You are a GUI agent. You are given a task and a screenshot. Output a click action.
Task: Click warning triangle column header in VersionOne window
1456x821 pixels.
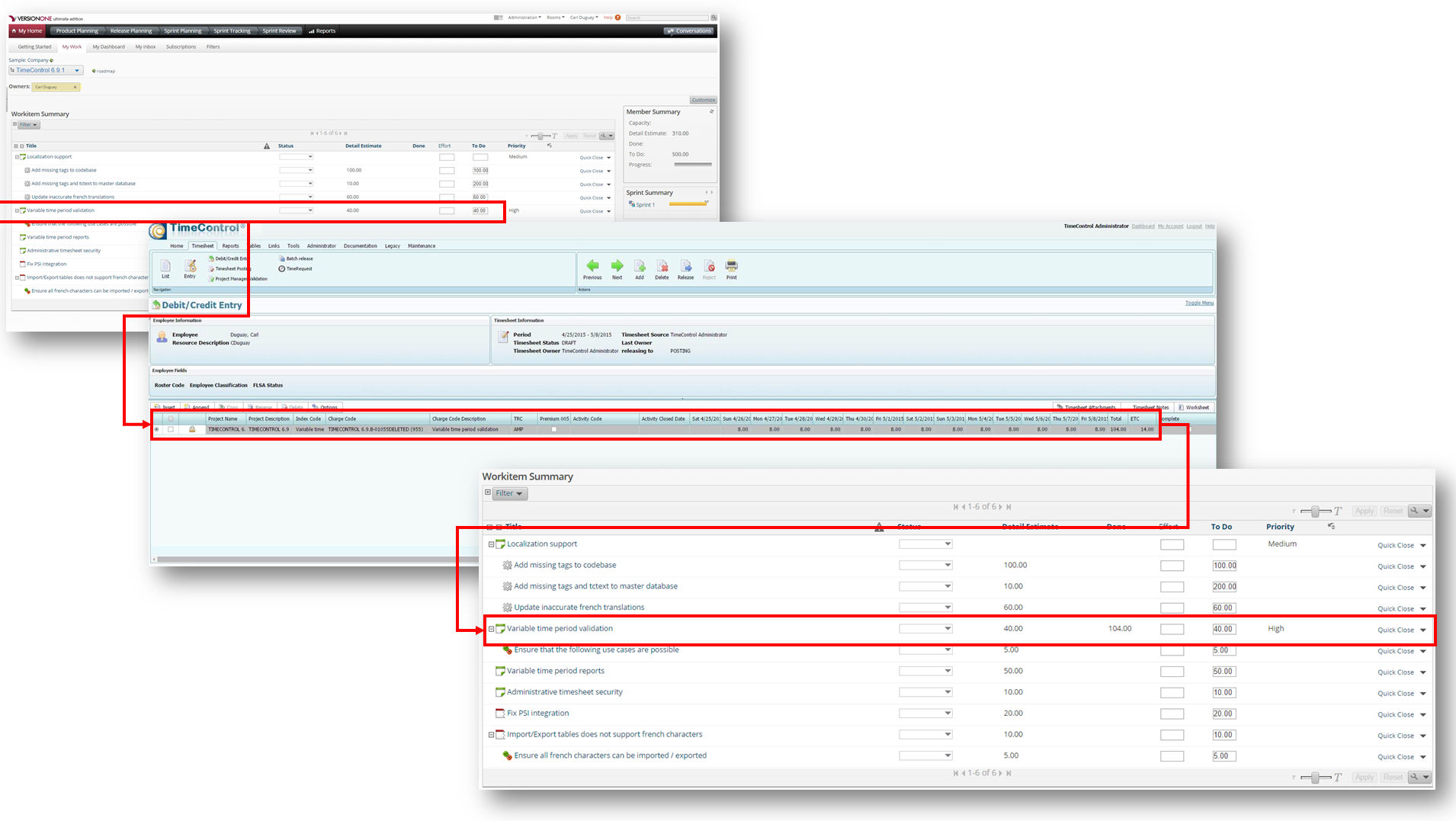click(x=267, y=146)
